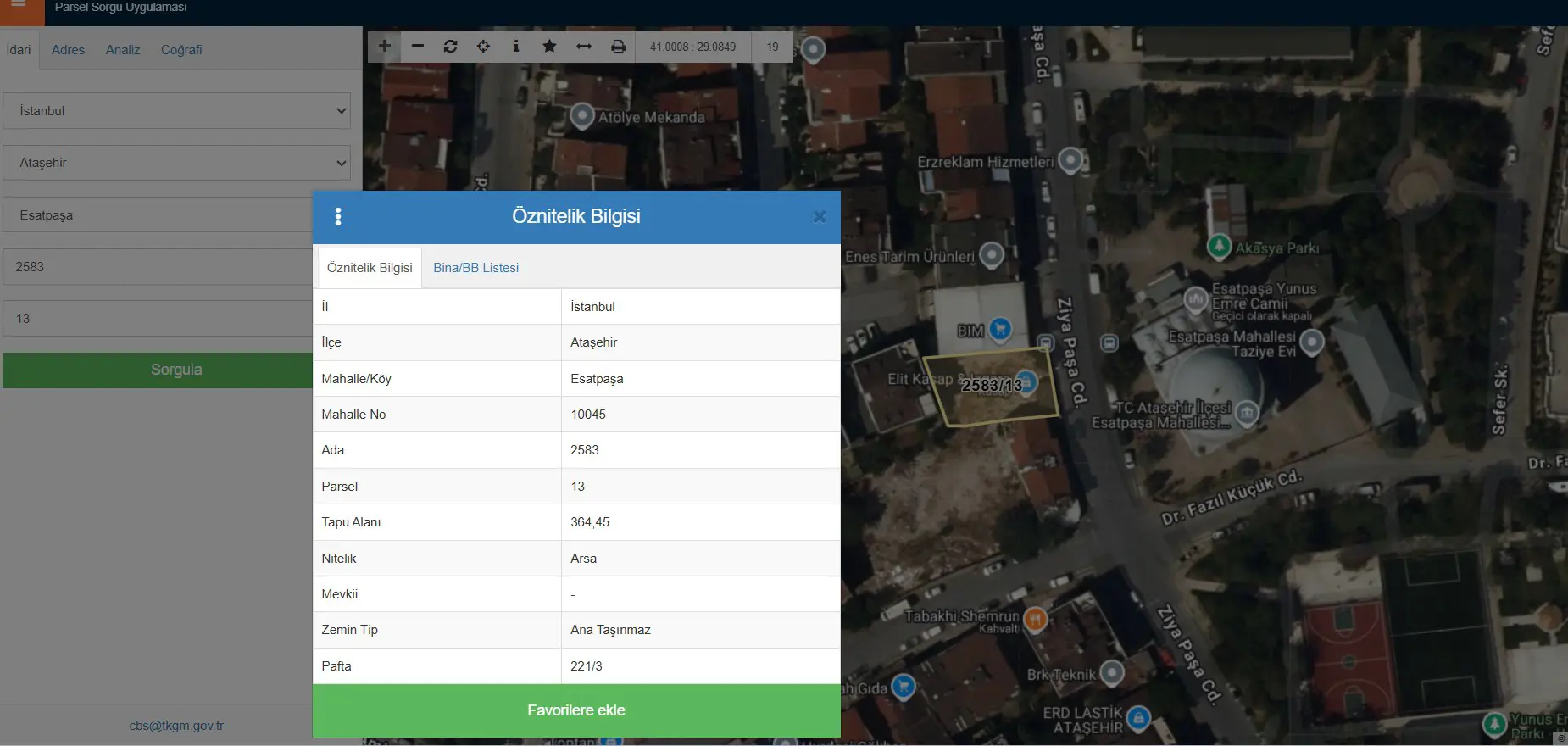Image resolution: width=1568 pixels, height=746 pixels.
Task: Click the Tabakhi Shemrun restaurant marker
Action: 1035,620
